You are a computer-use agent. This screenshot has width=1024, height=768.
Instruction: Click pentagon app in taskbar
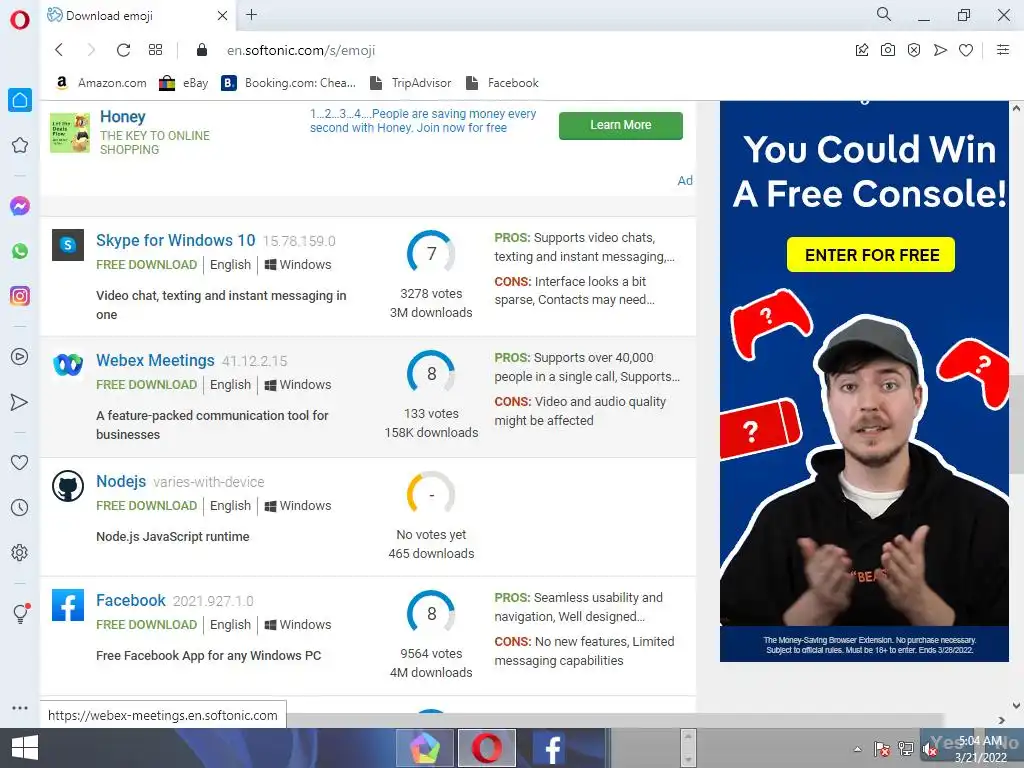pyautogui.click(x=425, y=748)
